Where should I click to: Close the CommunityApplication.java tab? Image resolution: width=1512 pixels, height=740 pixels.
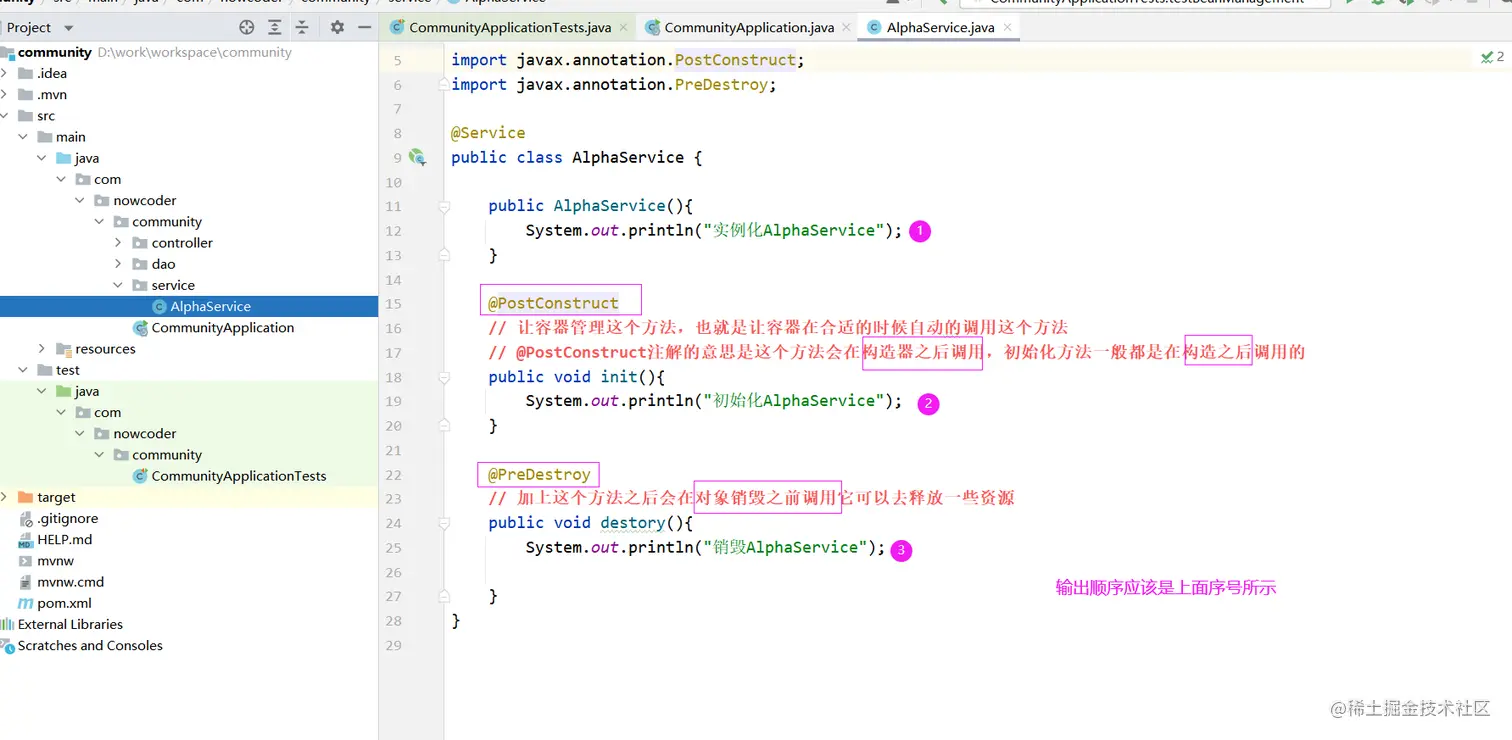[x=846, y=28]
